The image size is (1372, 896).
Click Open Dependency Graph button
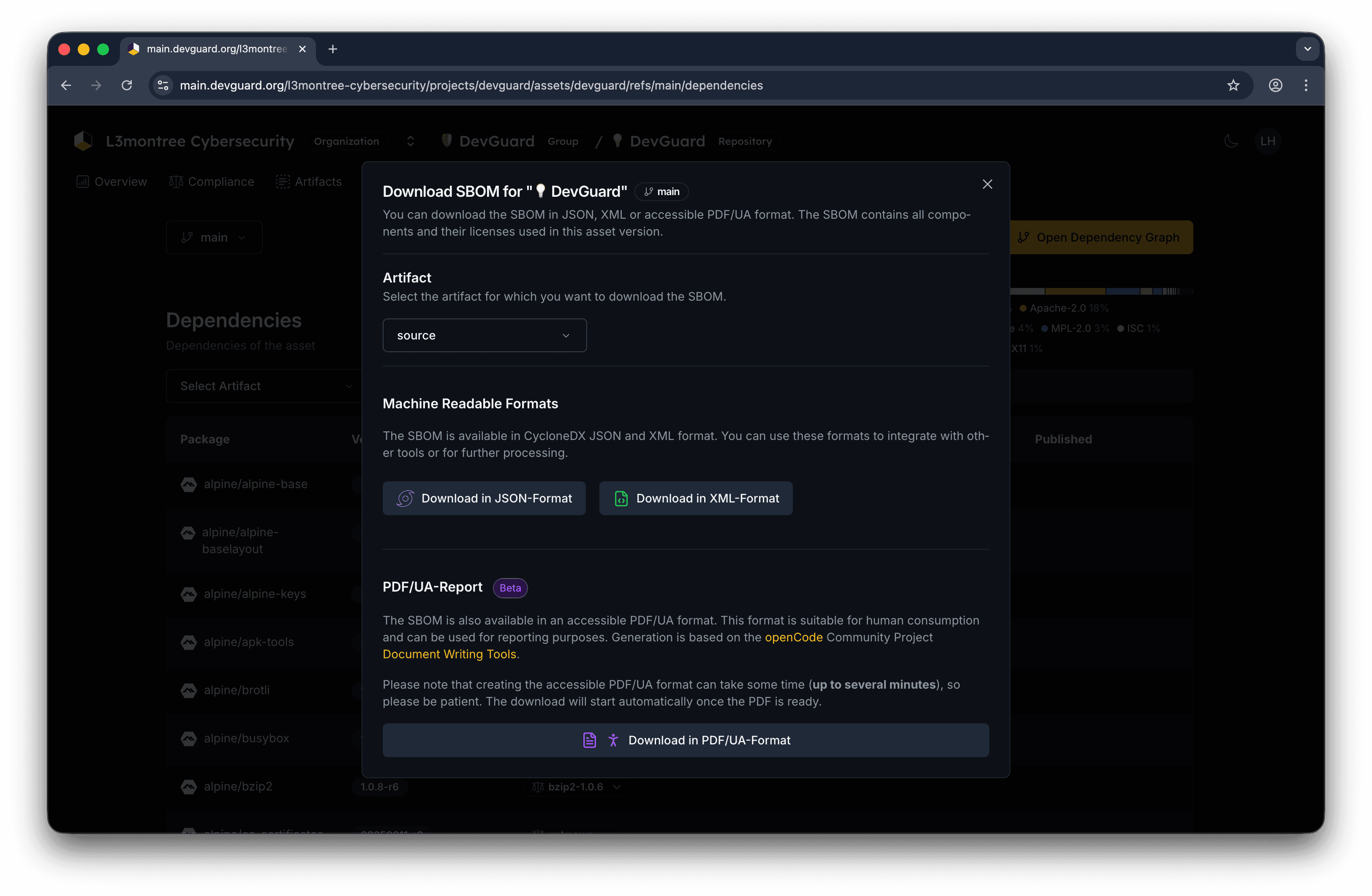pos(1101,237)
